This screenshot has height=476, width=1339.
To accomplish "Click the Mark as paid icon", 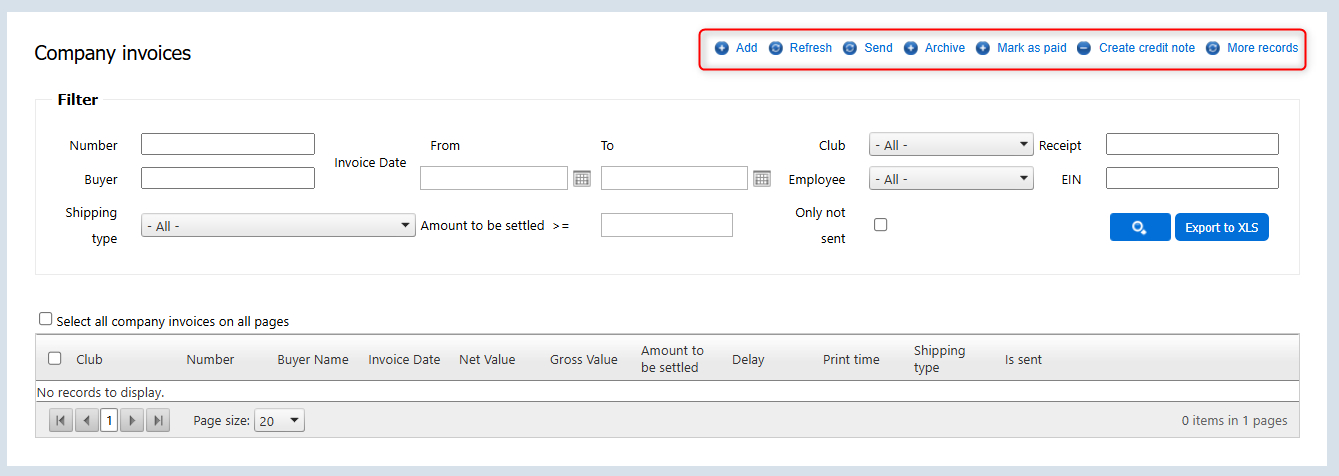I will pyautogui.click(x=983, y=48).
